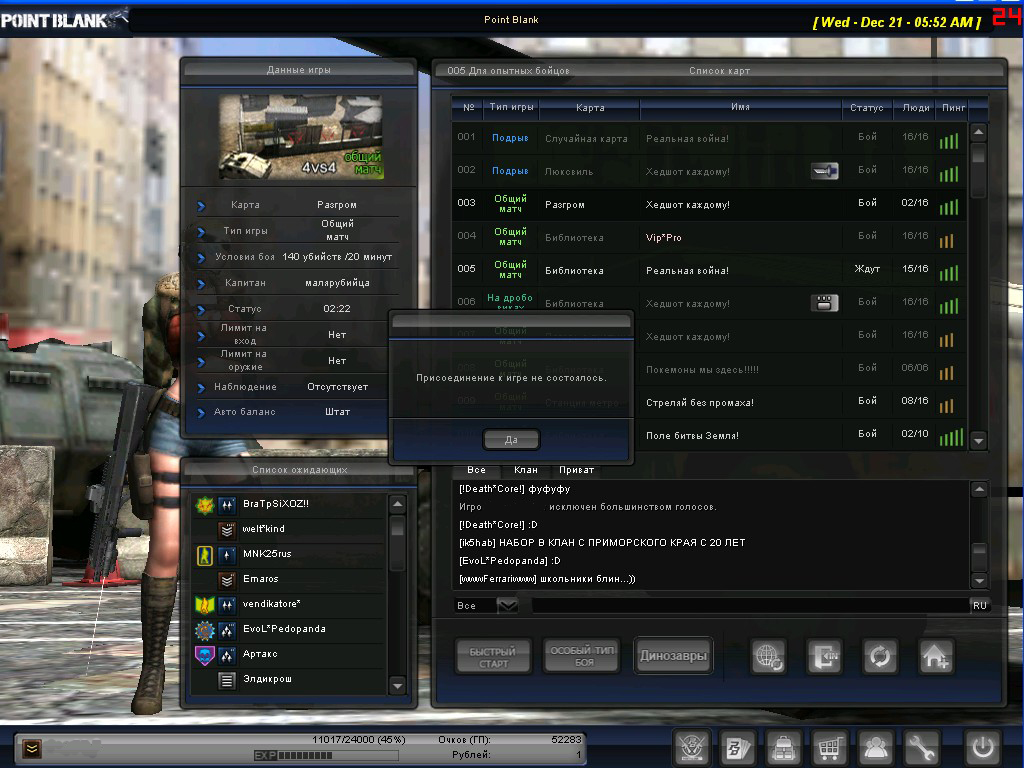Viewport: 1024px width, 768px height.
Task: Click the knife icon in room 002
Action: click(824, 171)
